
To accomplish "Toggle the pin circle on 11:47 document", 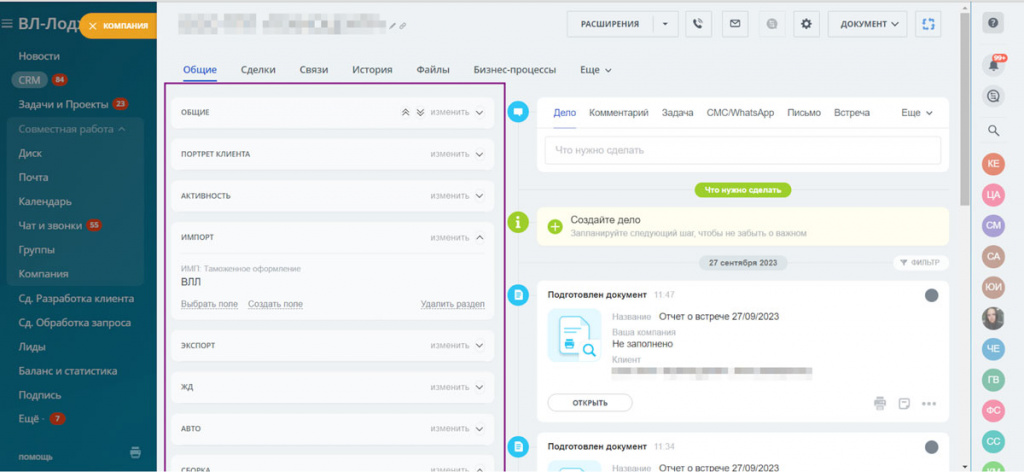I will coord(931,295).
